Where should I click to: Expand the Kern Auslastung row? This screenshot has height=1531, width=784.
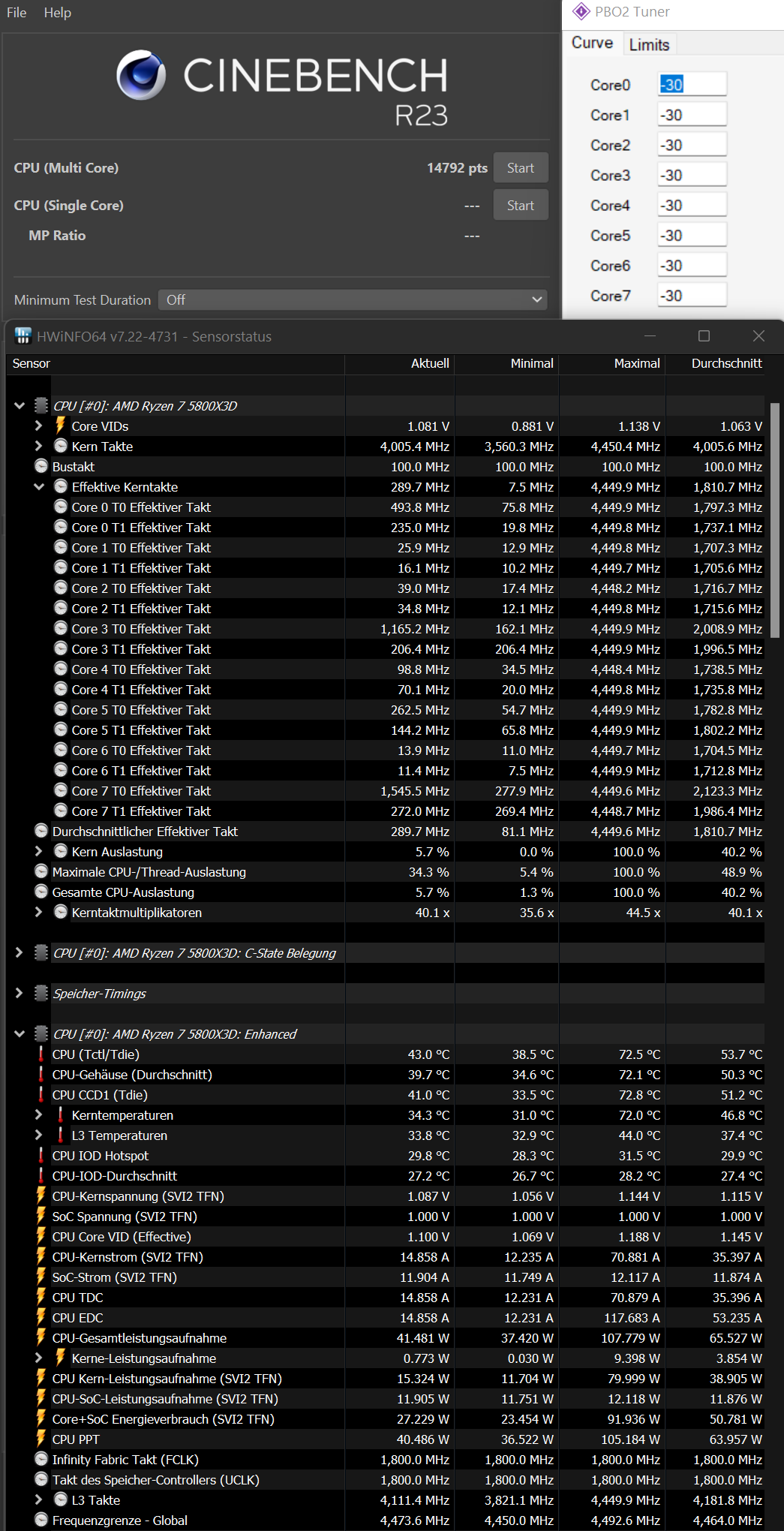[39, 851]
